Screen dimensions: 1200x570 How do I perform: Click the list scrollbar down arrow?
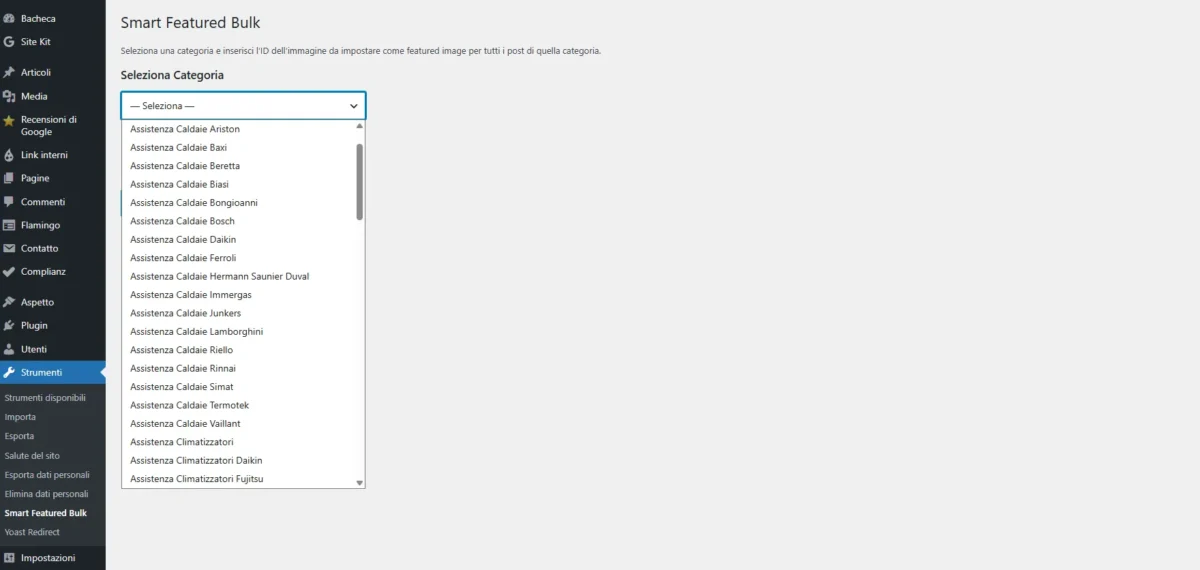360,483
